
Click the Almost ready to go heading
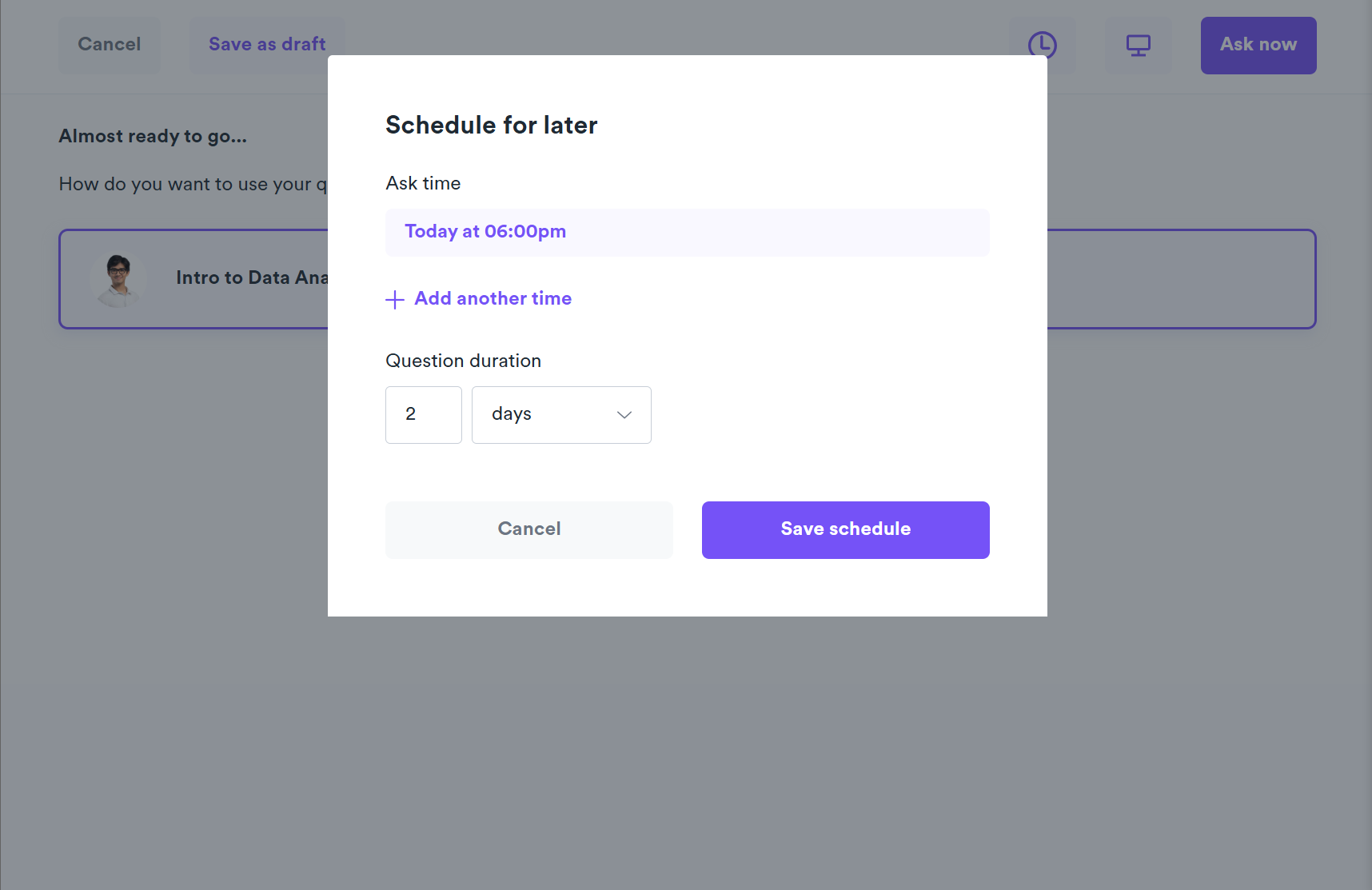pyautogui.click(x=153, y=136)
